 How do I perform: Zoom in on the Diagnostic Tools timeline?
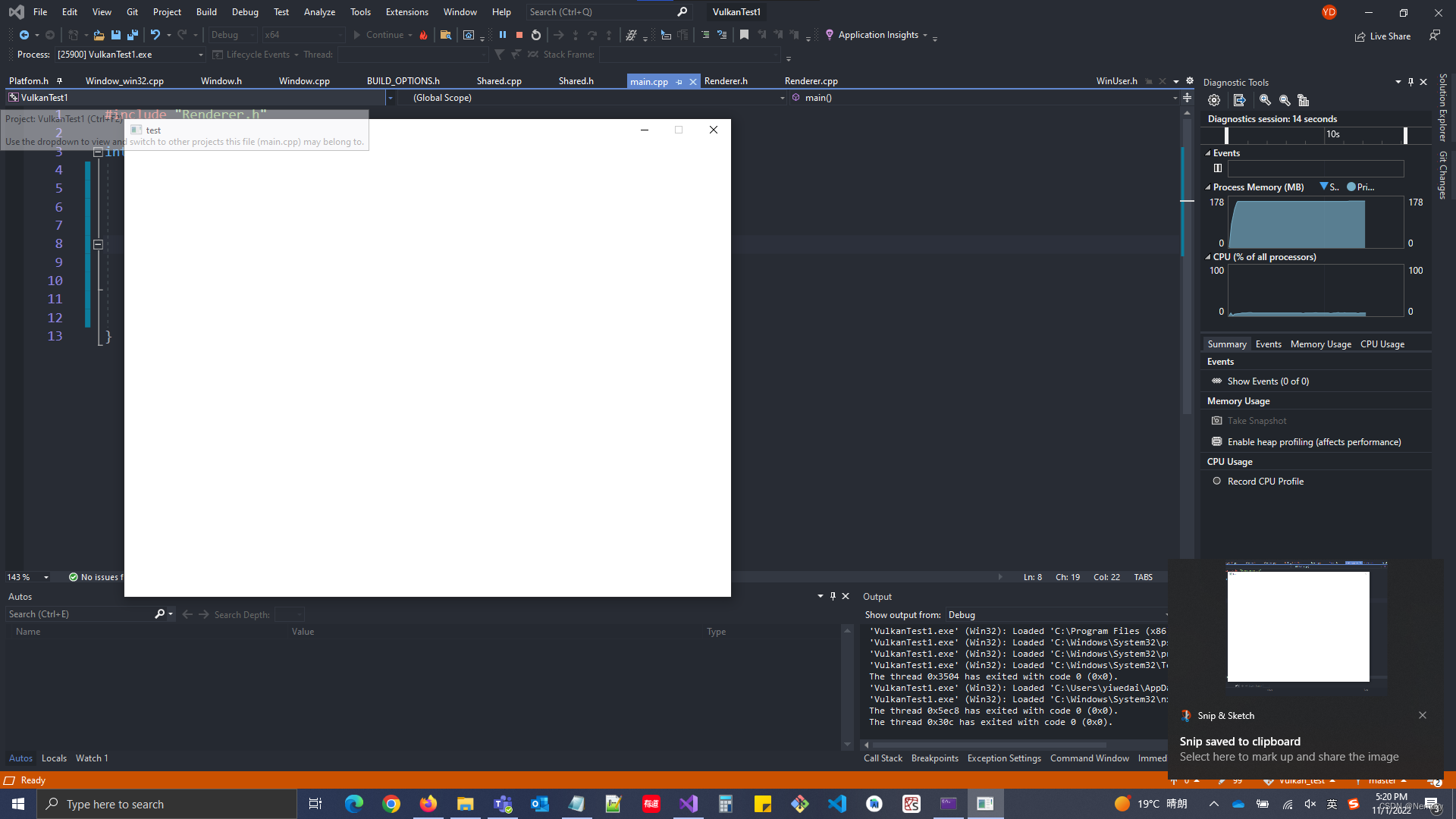click(x=1265, y=100)
